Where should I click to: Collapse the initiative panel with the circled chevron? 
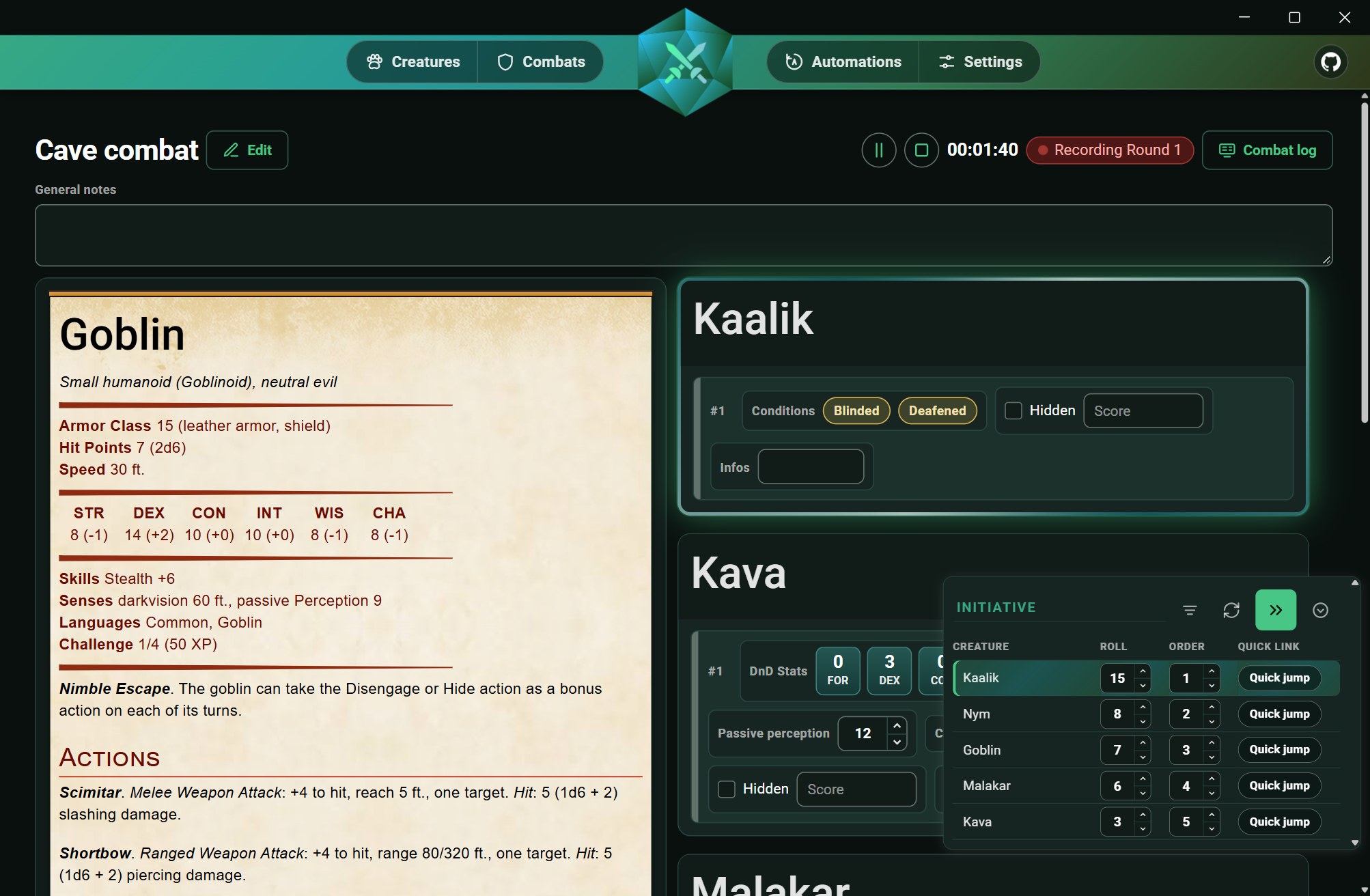(x=1321, y=610)
